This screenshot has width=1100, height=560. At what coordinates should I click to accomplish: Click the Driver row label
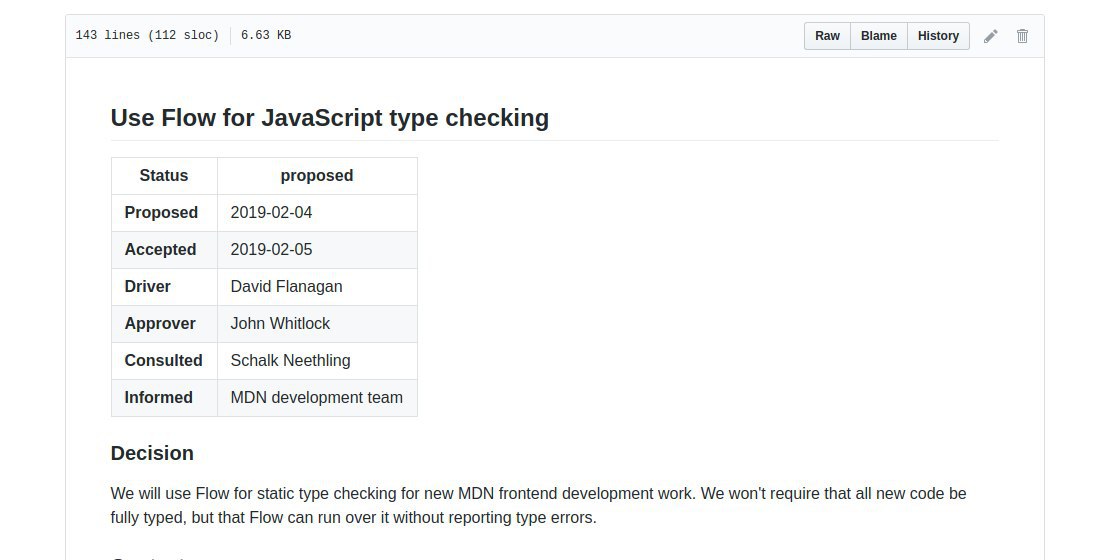coord(147,287)
